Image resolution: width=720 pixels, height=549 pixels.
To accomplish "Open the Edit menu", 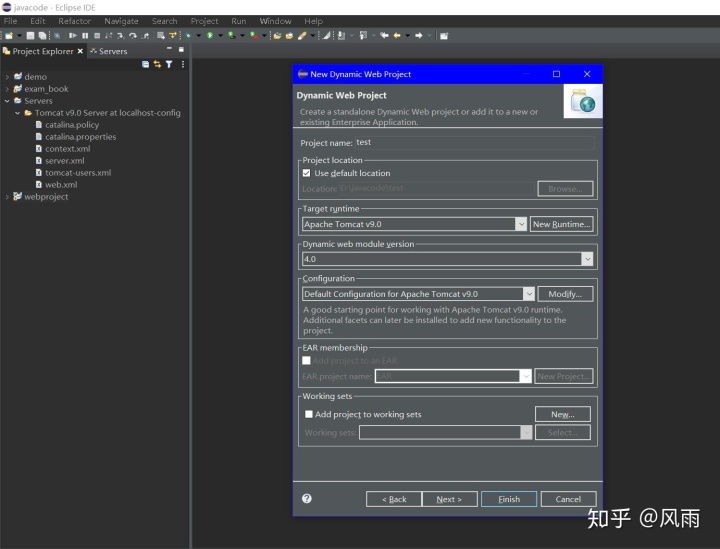I will point(38,21).
